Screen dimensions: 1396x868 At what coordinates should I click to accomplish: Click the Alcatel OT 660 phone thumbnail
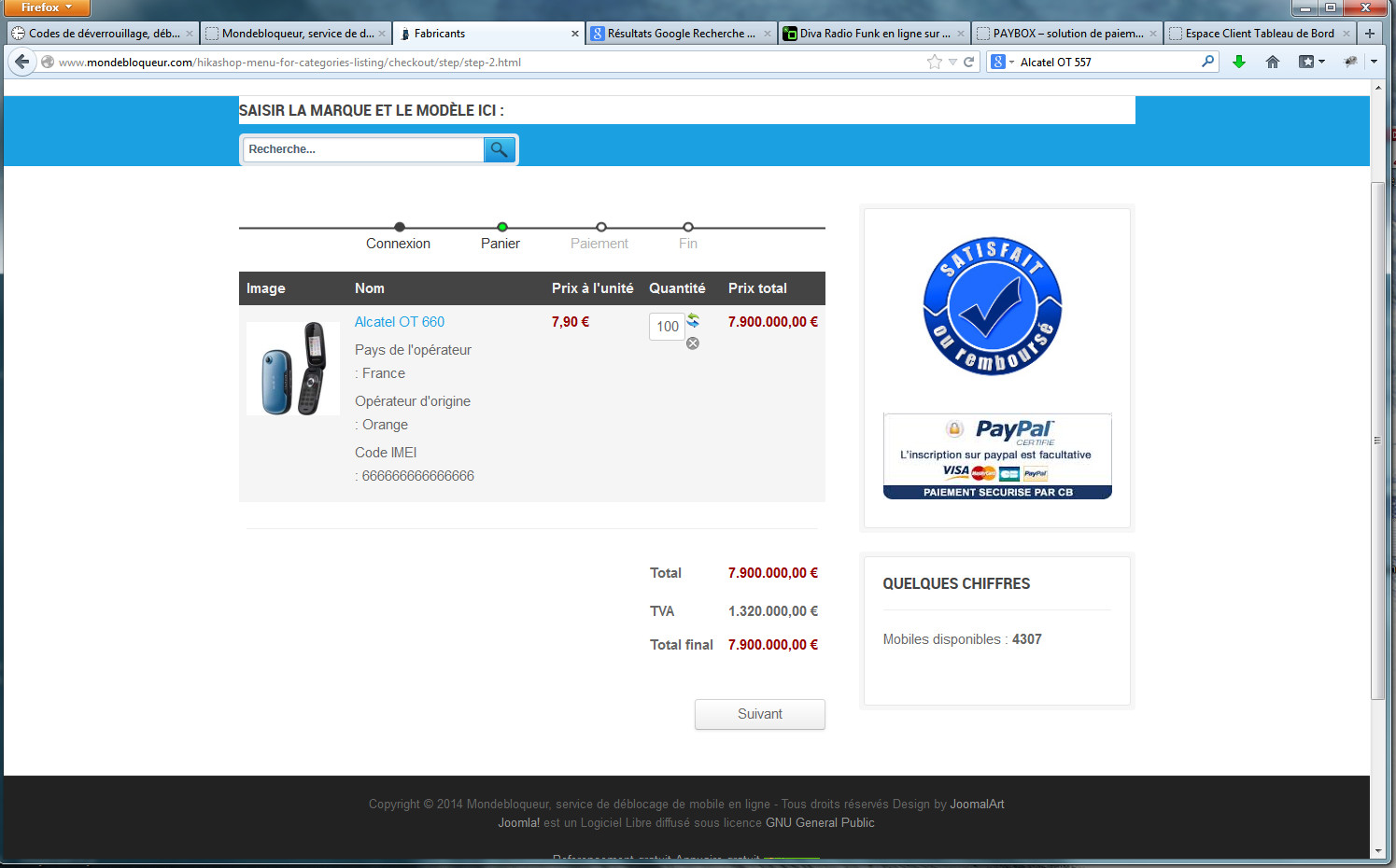tap(293, 369)
